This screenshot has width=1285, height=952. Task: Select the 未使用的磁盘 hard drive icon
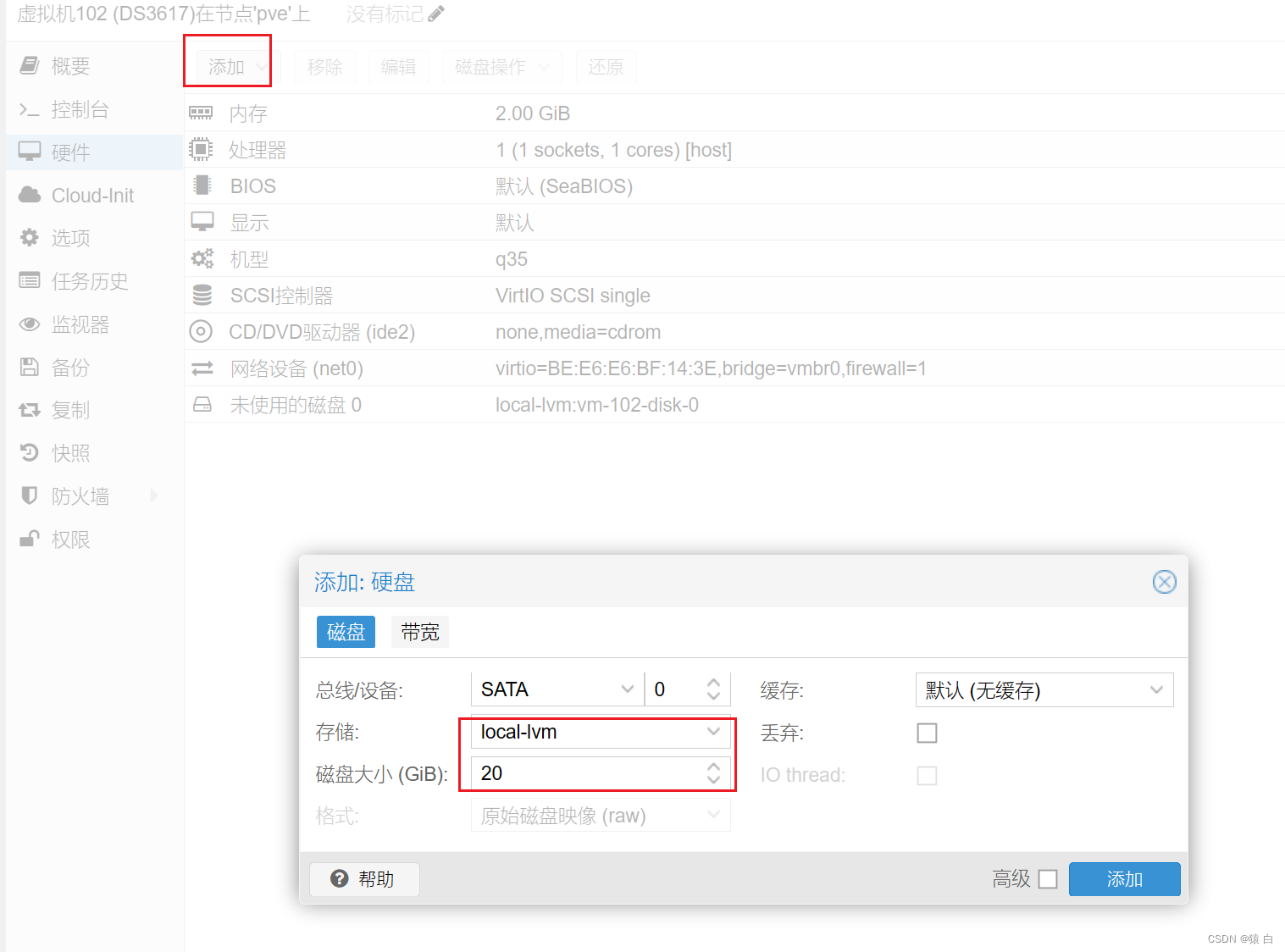202,404
